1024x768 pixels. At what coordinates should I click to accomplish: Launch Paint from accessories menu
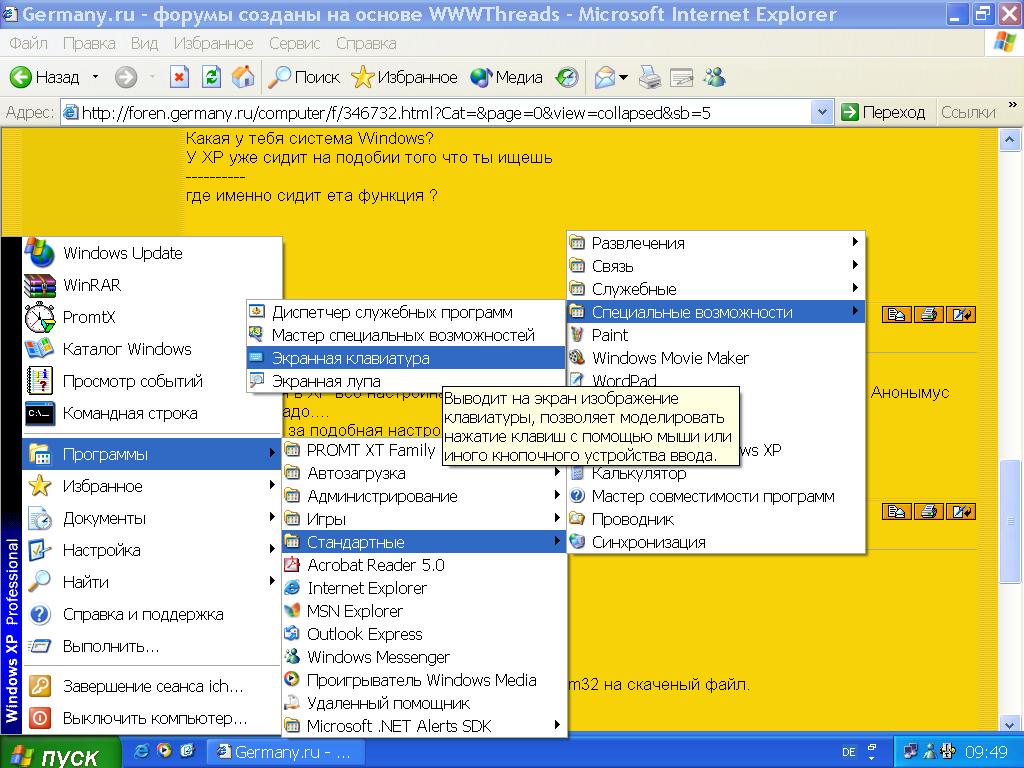716,335
